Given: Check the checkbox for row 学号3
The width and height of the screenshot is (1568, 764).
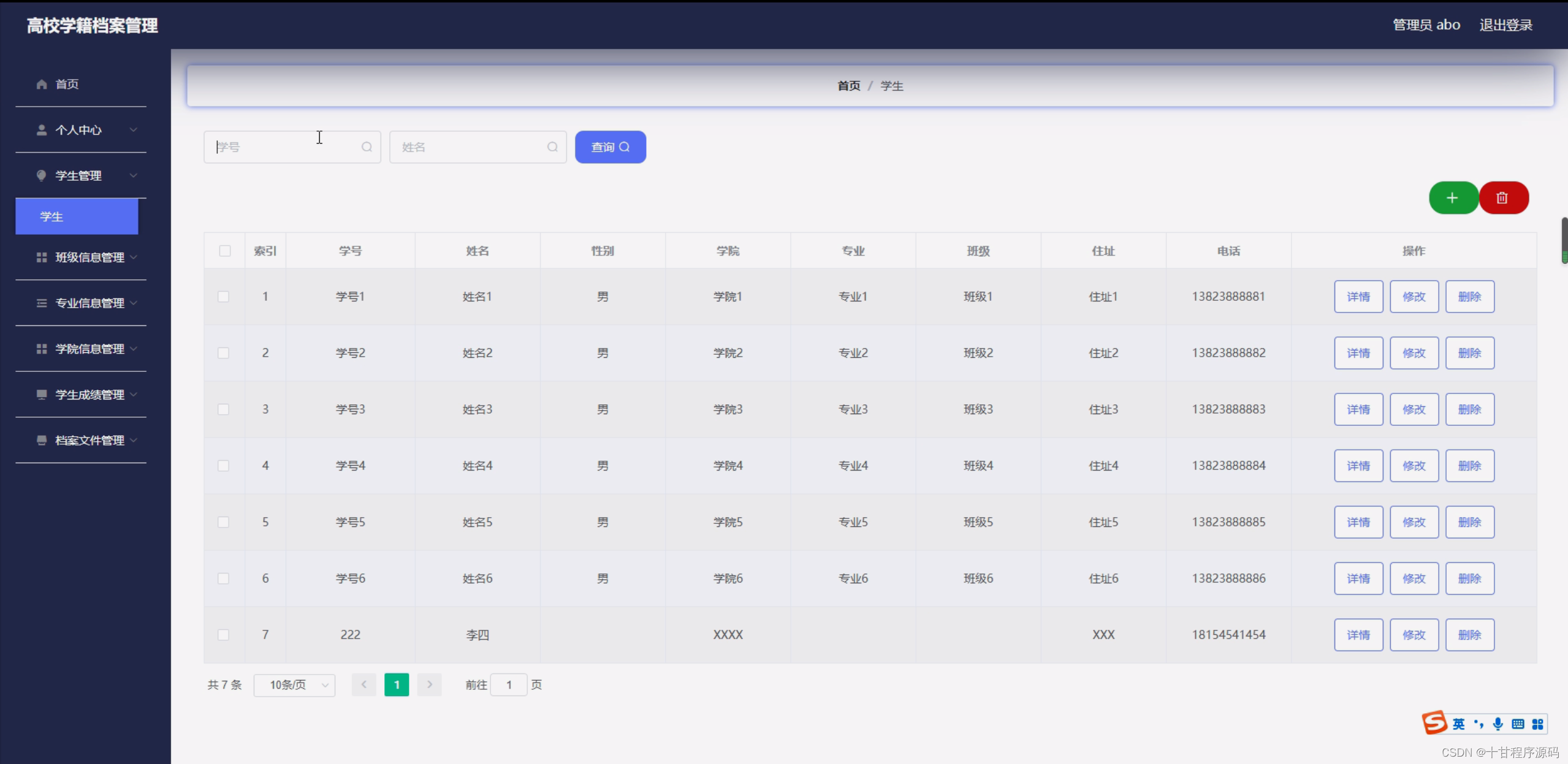Looking at the screenshot, I should [x=224, y=409].
